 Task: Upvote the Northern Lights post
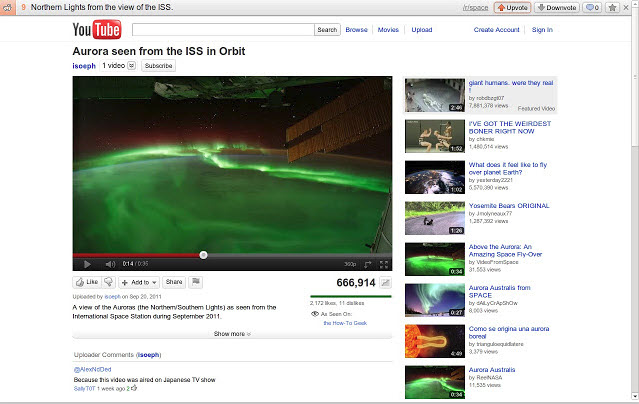(512, 7)
